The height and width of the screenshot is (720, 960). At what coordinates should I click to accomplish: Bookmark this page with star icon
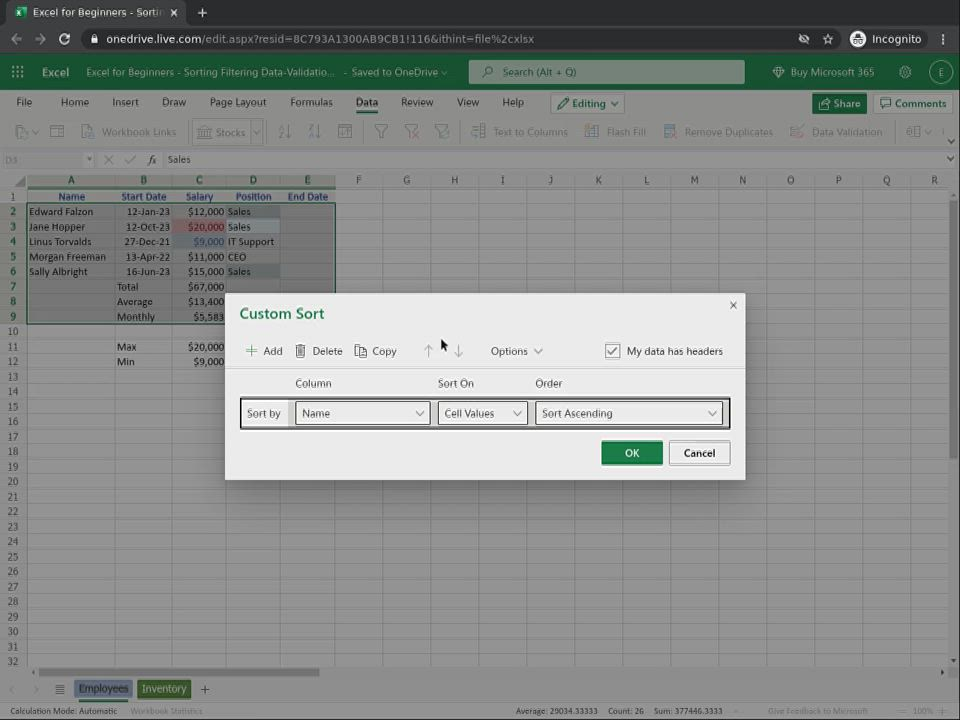click(828, 39)
